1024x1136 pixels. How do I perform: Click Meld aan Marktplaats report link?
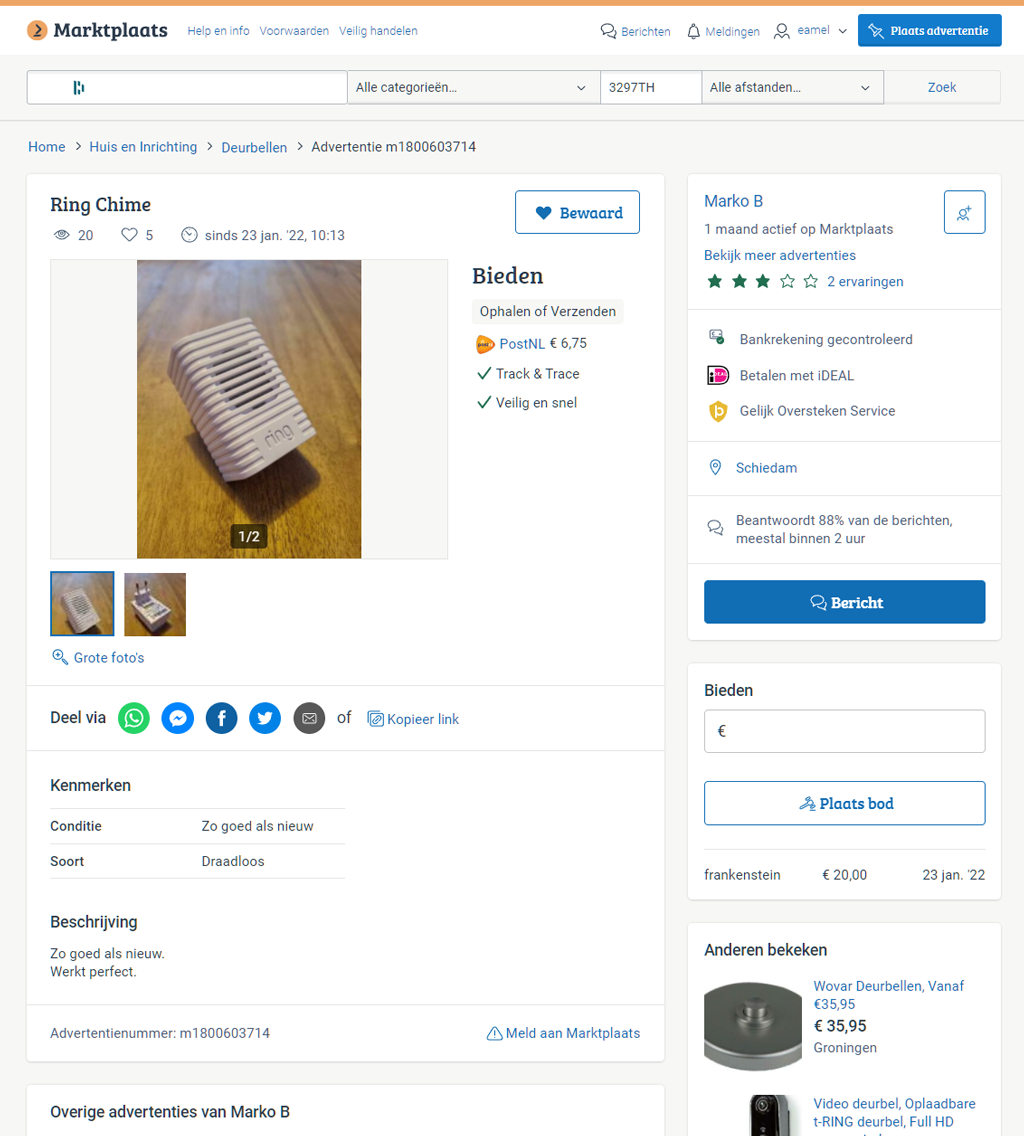563,1033
